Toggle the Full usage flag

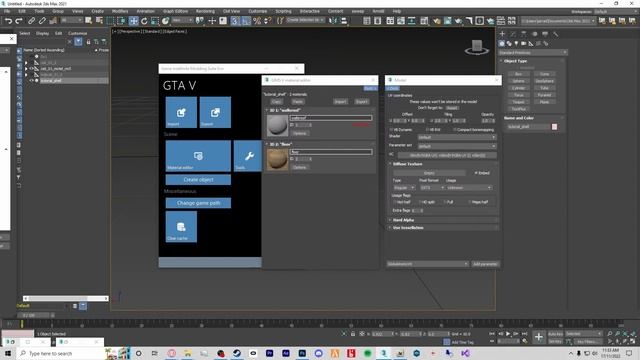444,202
